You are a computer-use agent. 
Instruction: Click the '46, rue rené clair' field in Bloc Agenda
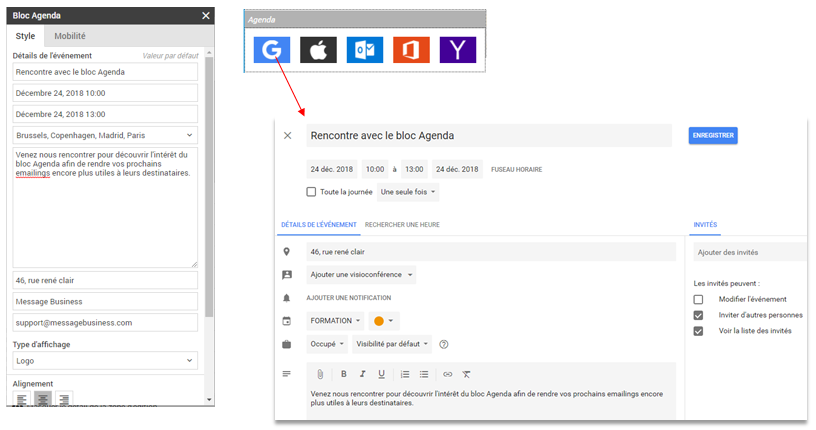point(105,280)
